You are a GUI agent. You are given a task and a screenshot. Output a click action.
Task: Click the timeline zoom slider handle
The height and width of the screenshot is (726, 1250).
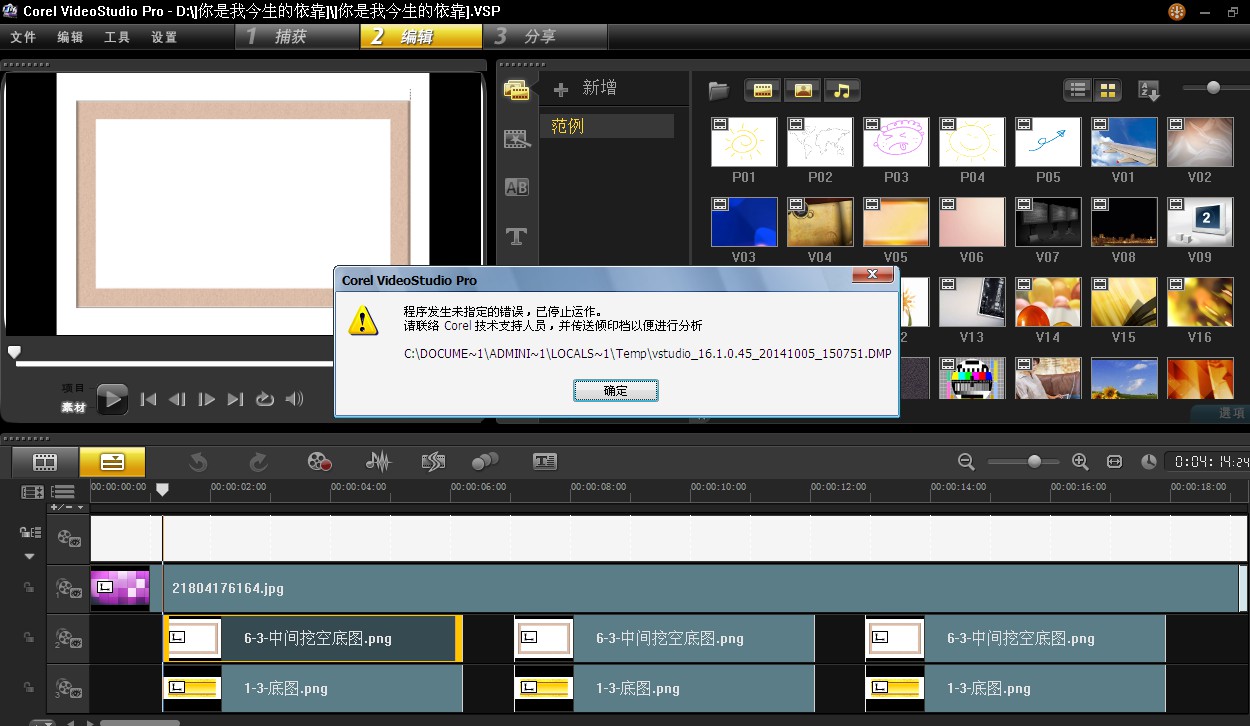[x=1034, y=461]
